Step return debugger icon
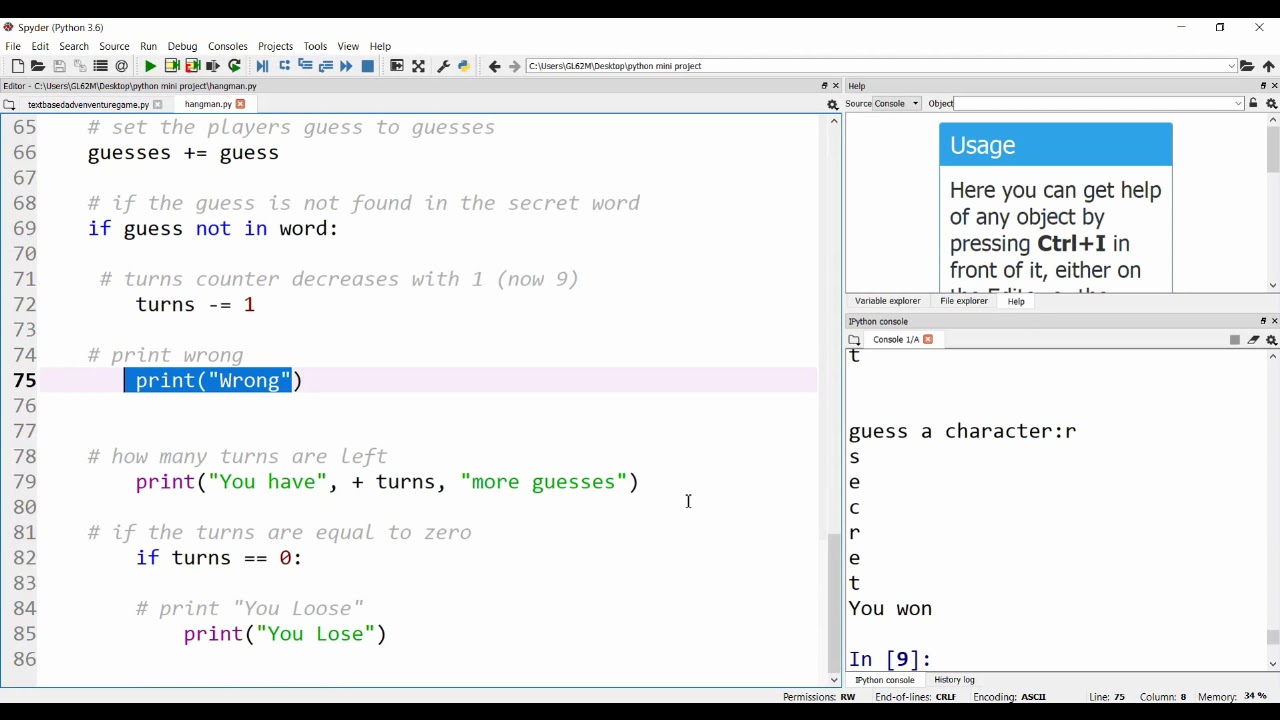The width and height of the screenshot is (1280, 720). [x=326, y=66]
